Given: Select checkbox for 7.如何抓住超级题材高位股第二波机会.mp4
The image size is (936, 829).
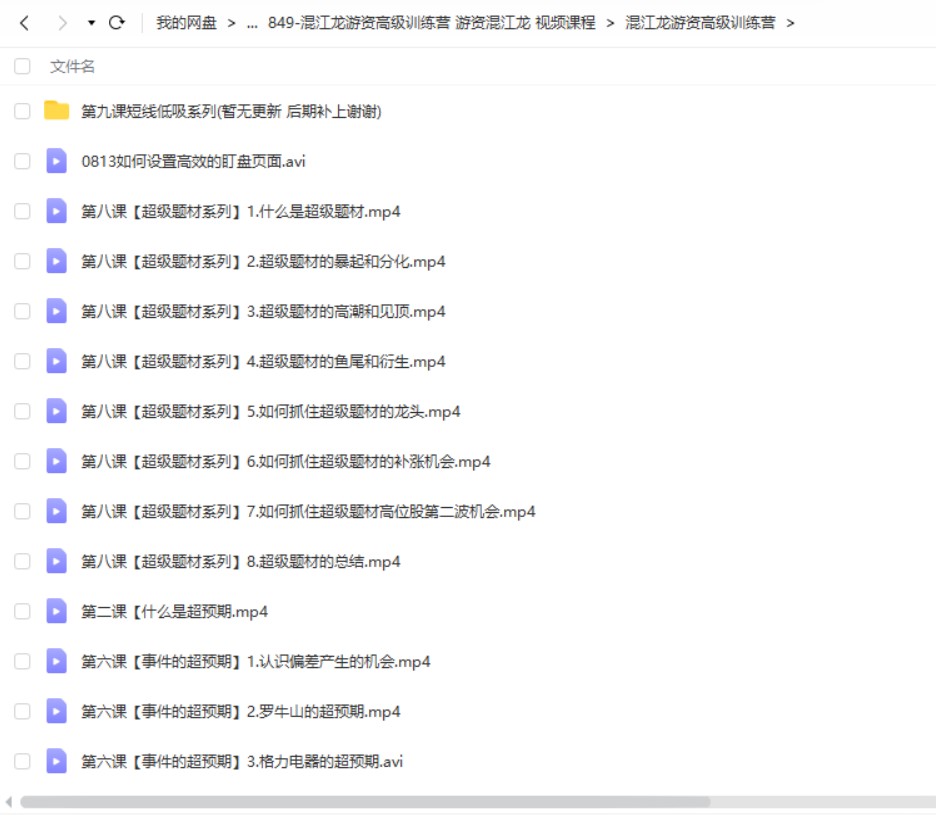Looking at the screenshot, I should (x=22, y=511).
